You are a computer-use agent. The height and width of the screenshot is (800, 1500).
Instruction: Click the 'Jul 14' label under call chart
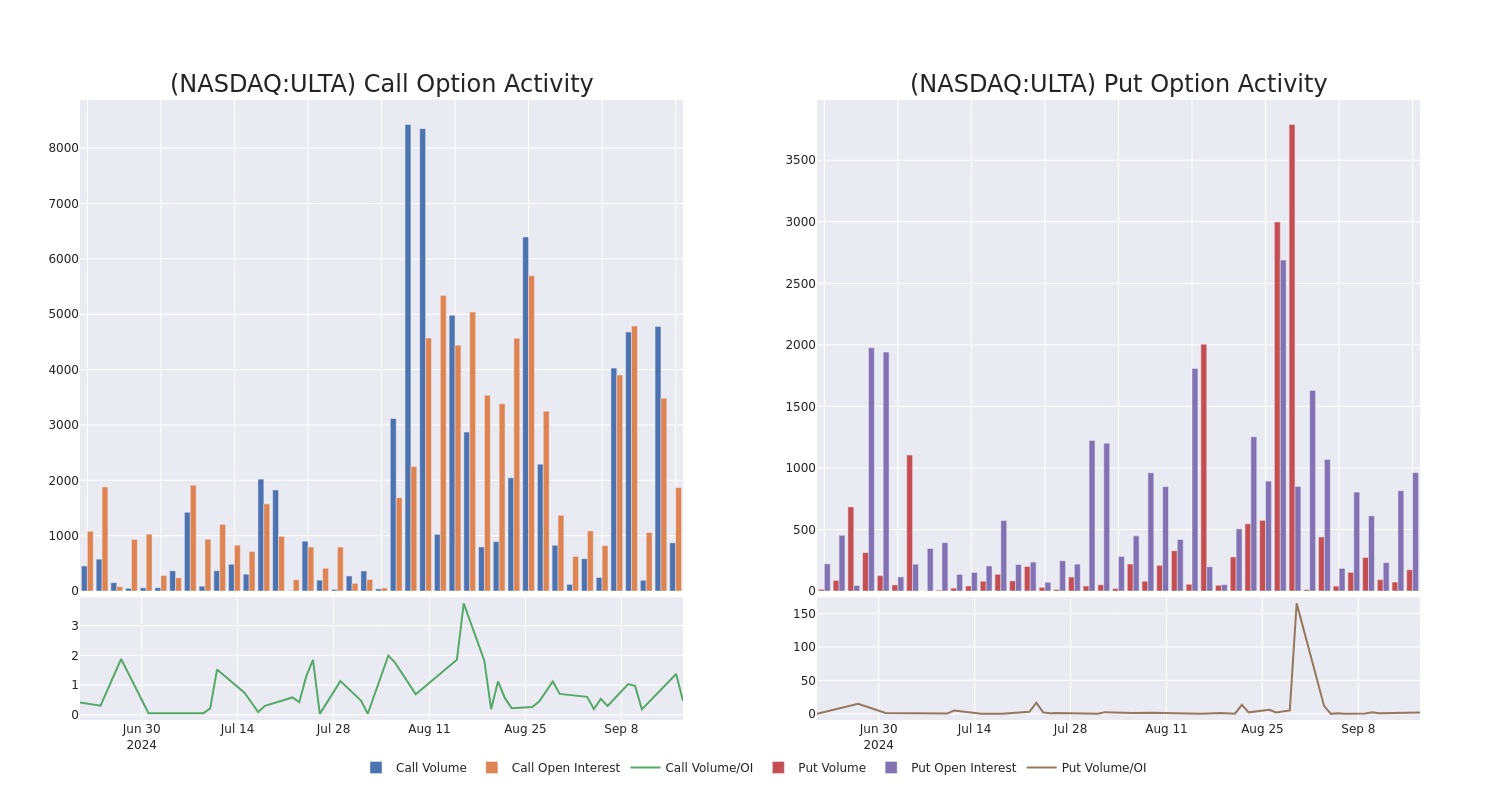click(x=237, y=729)
